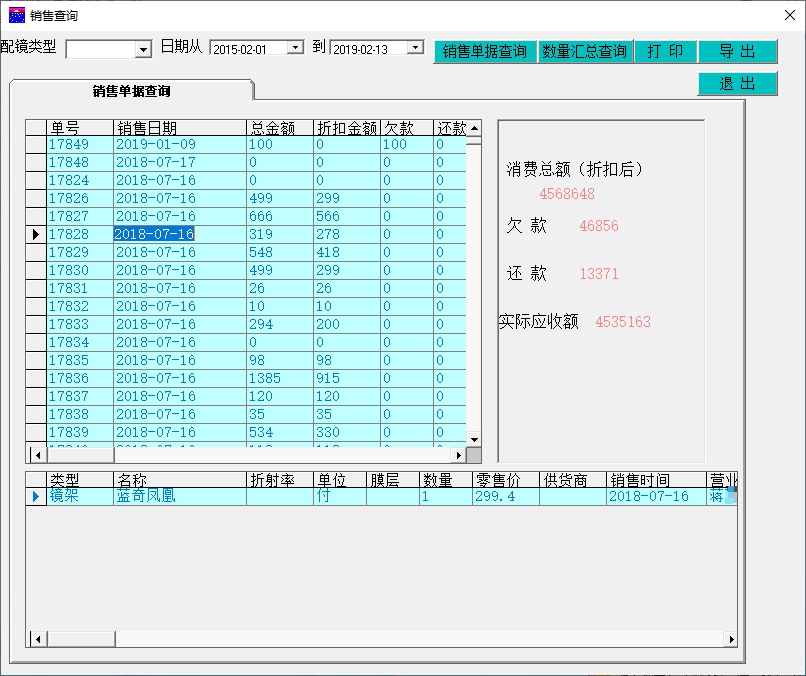
Task: Click the 总金额 column header
Action: tap(279, 128)
